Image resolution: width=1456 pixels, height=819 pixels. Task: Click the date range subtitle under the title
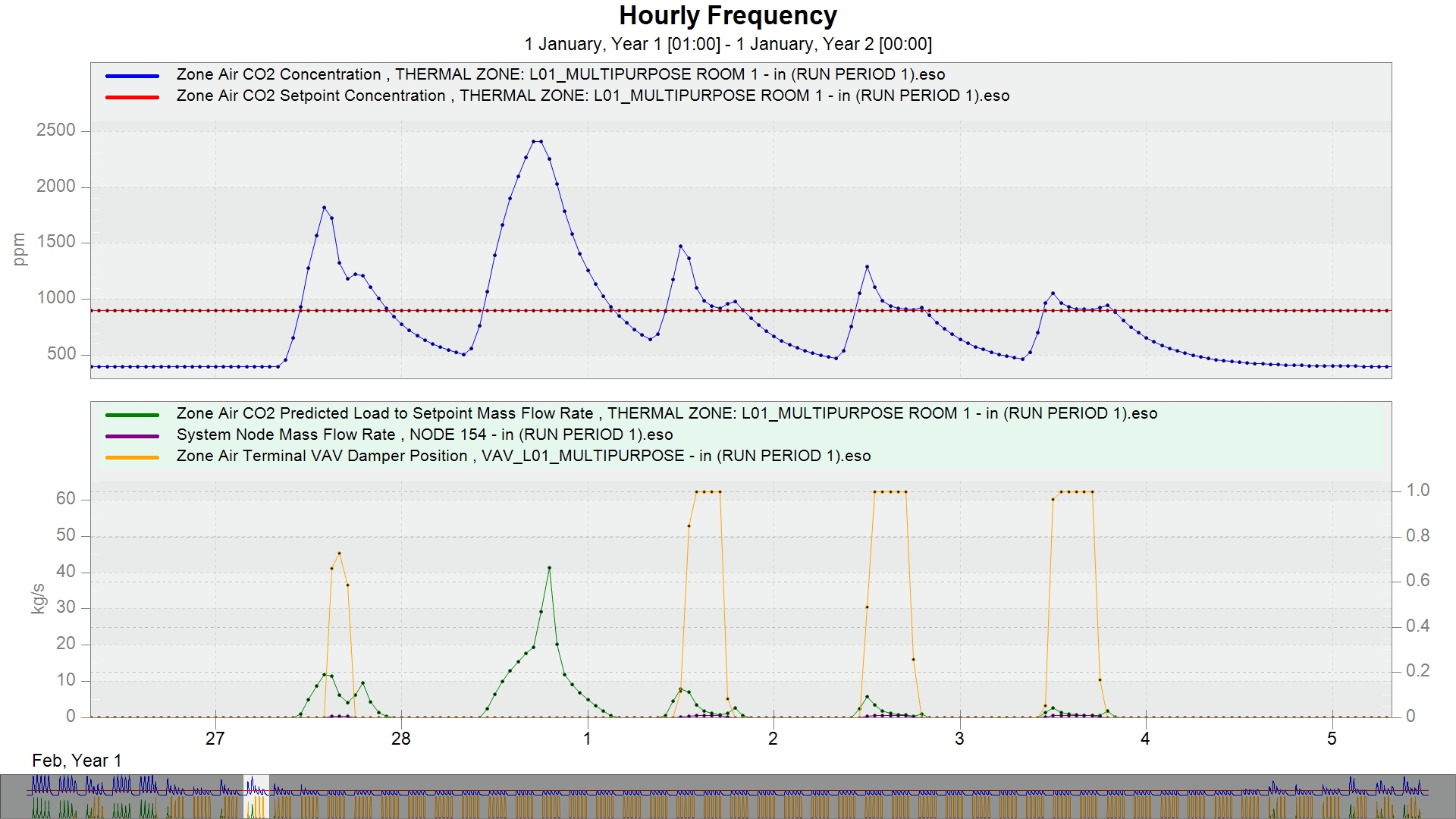tap(728, 44)
